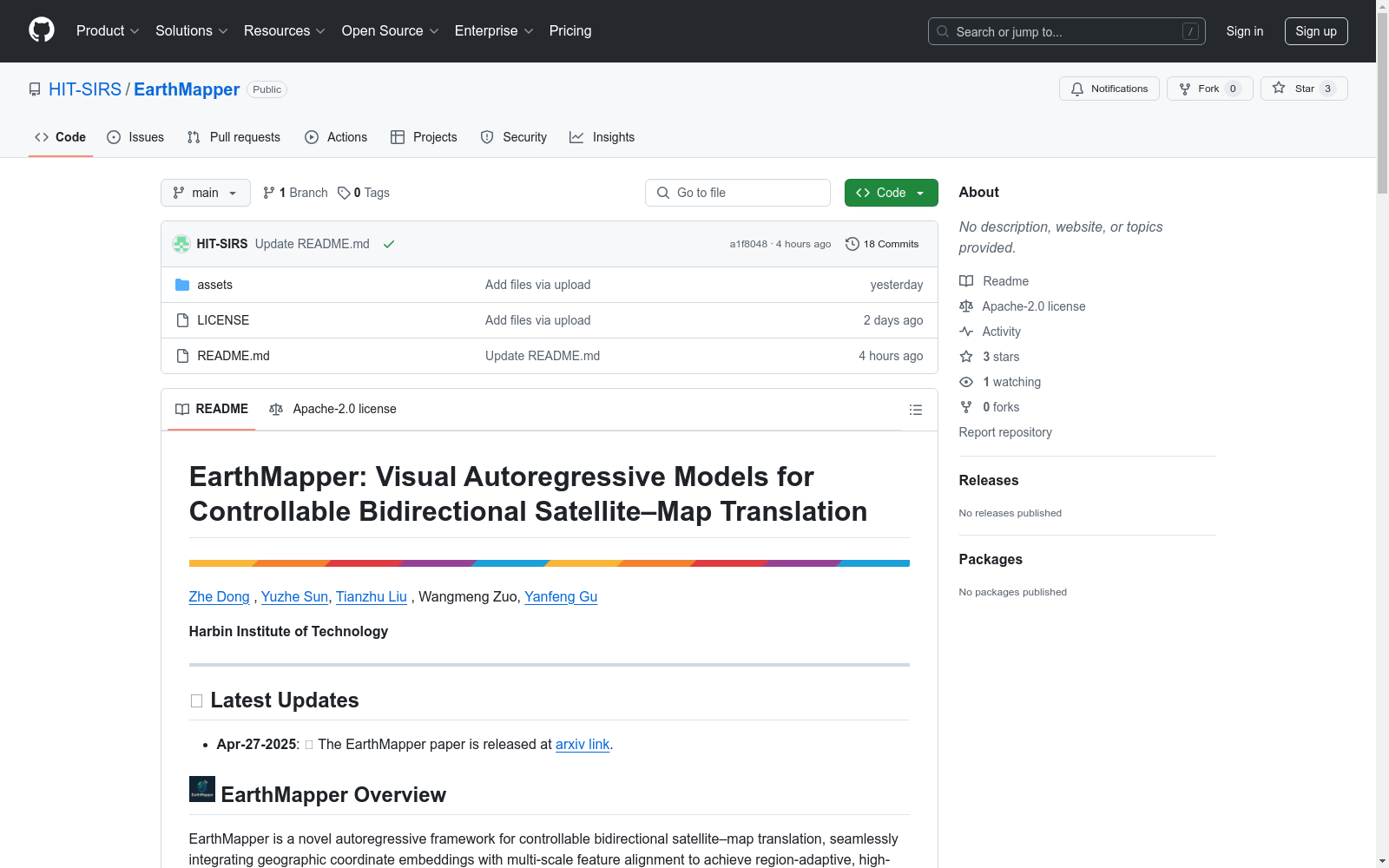Click the Sign in link

click(x=1245, y=31)
